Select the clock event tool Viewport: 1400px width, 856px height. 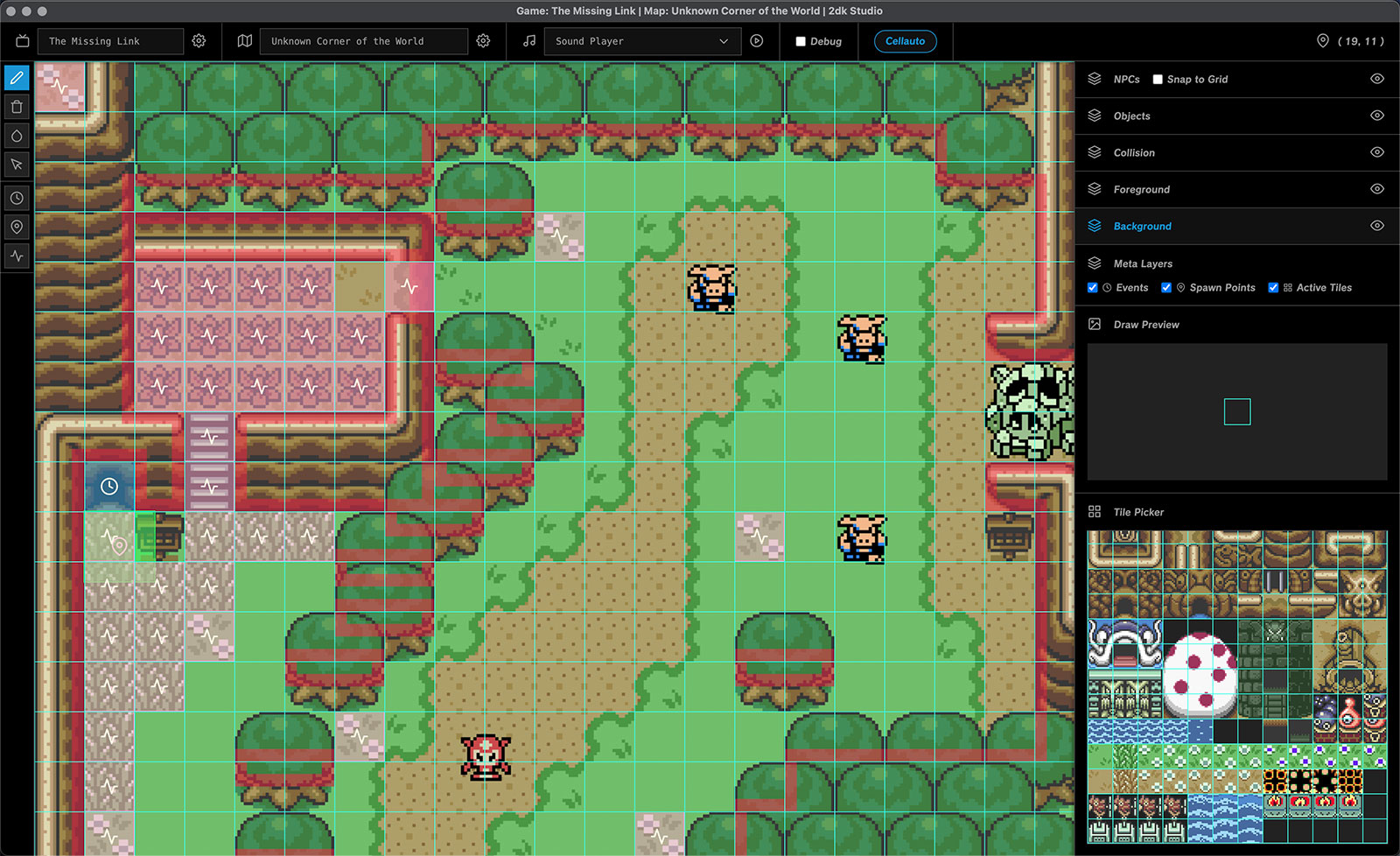pyautogui.click(x=17, y=199)
